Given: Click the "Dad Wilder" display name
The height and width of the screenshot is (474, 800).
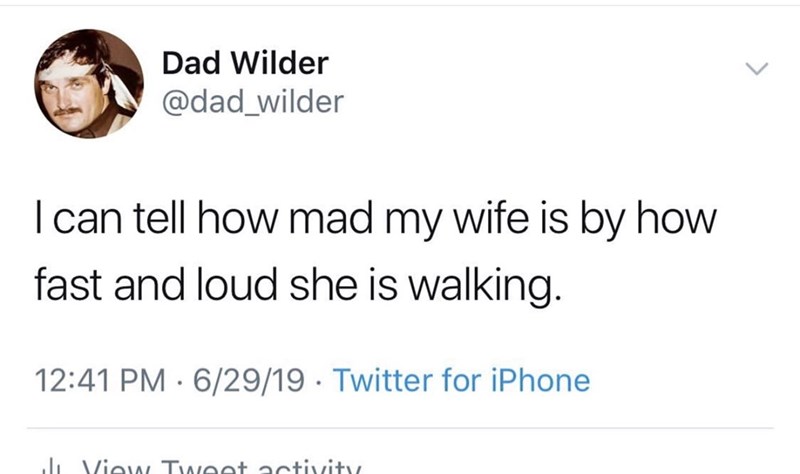Looking at the screenshot, I should click(244, 64).
